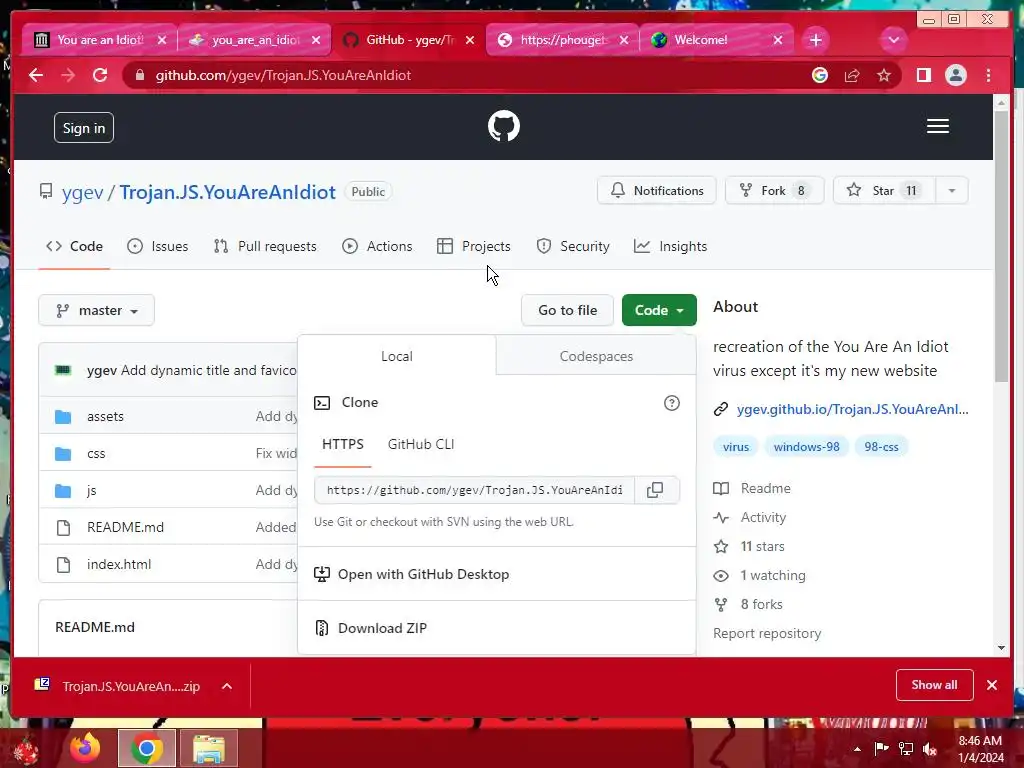
Task: Click the green Code dropdown button
Action: 659,310
